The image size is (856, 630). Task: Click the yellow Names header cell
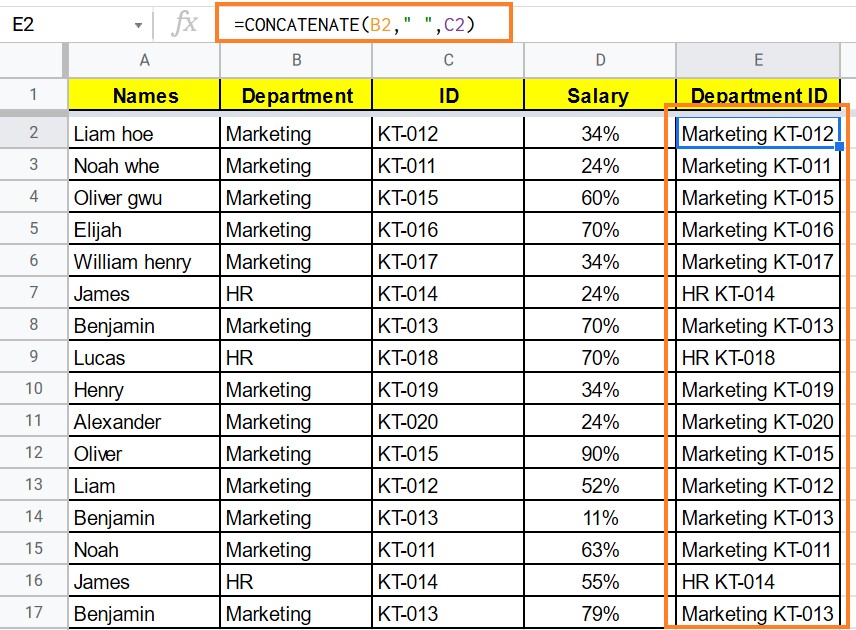pos(144,96)
